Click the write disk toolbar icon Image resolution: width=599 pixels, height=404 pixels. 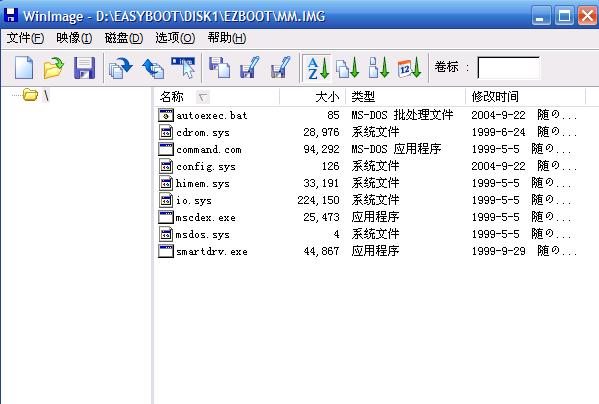click(x=152, y=68)
